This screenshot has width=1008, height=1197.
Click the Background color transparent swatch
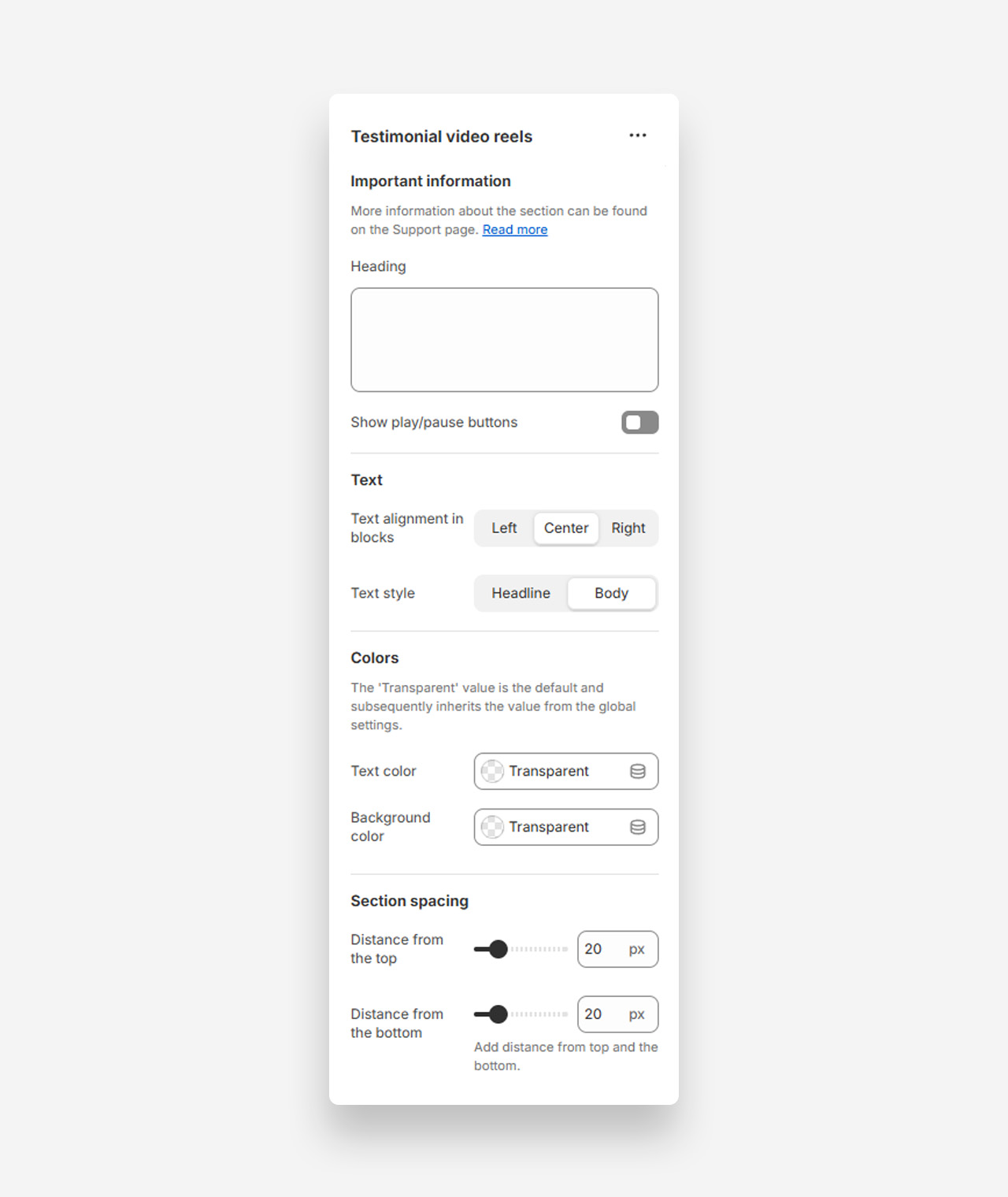(492, 827)
